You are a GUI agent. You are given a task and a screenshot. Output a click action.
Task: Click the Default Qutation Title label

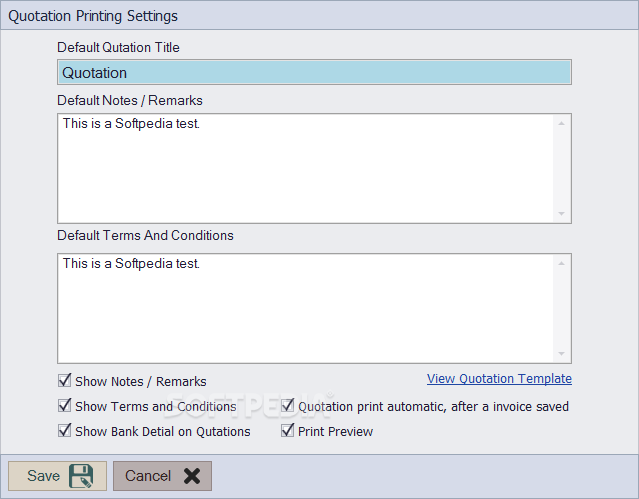(118, 47)
